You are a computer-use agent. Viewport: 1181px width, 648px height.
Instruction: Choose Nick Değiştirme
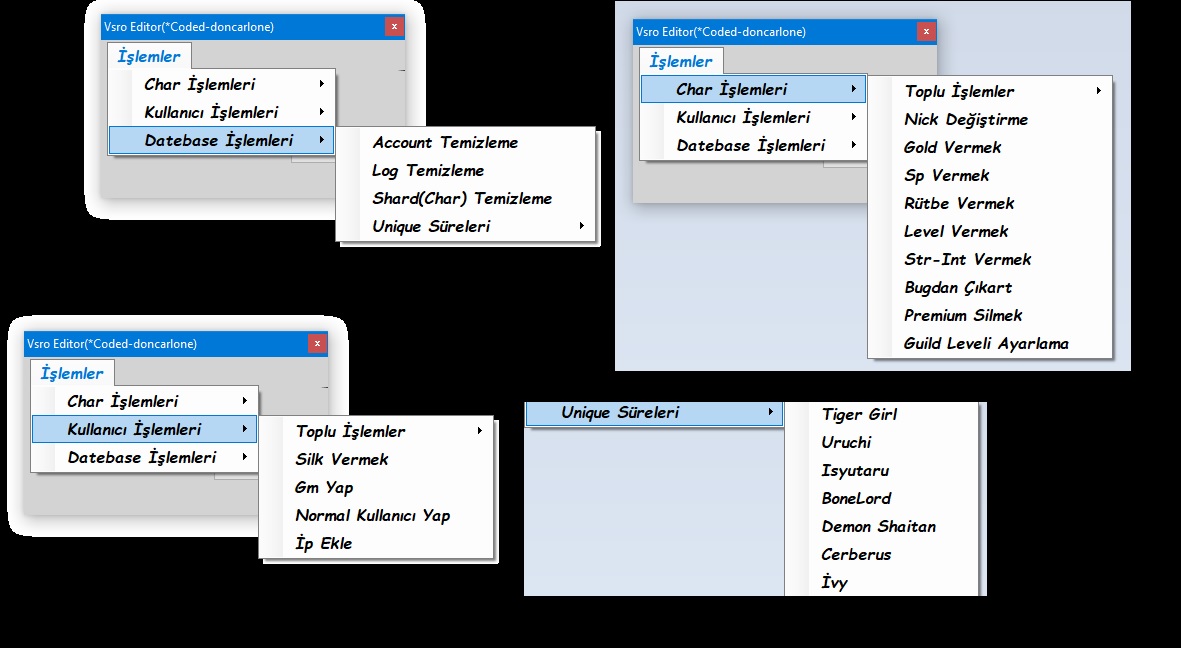990,119
